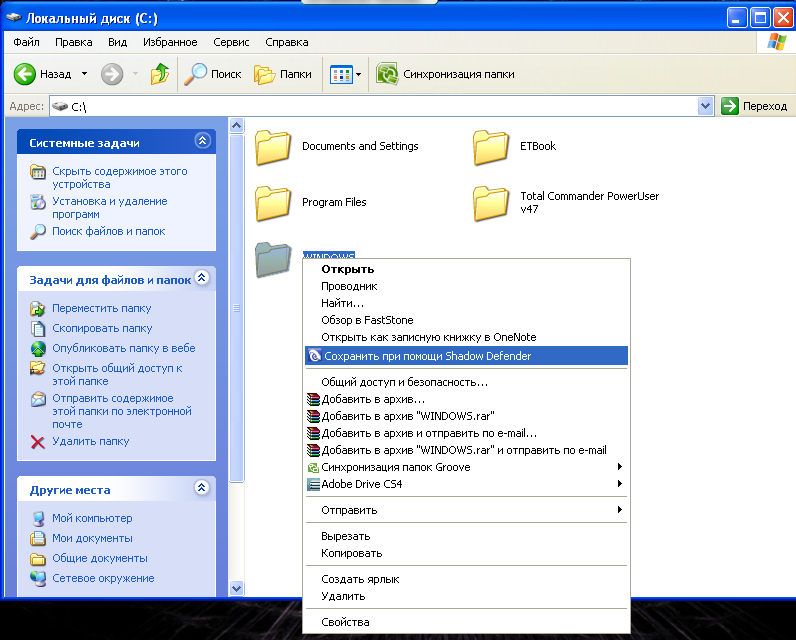Expand Adobe Drive CS4 submenu arrow
796x640 pixels.
pos(619,484)
